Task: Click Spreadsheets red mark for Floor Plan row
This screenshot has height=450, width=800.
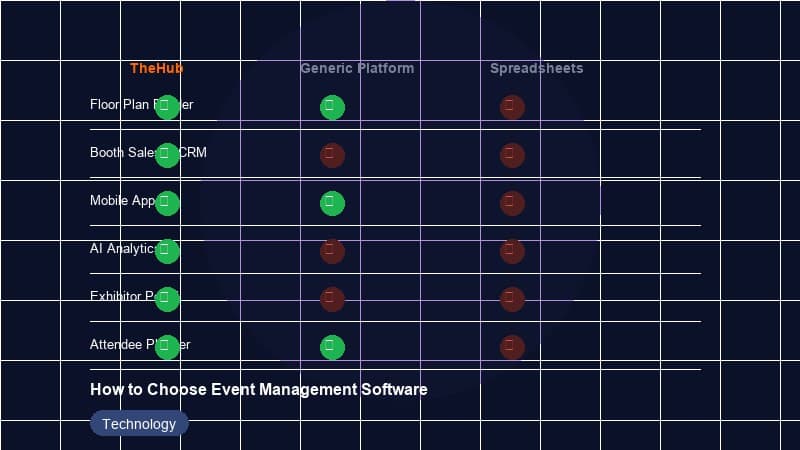Action: point(512,107)
